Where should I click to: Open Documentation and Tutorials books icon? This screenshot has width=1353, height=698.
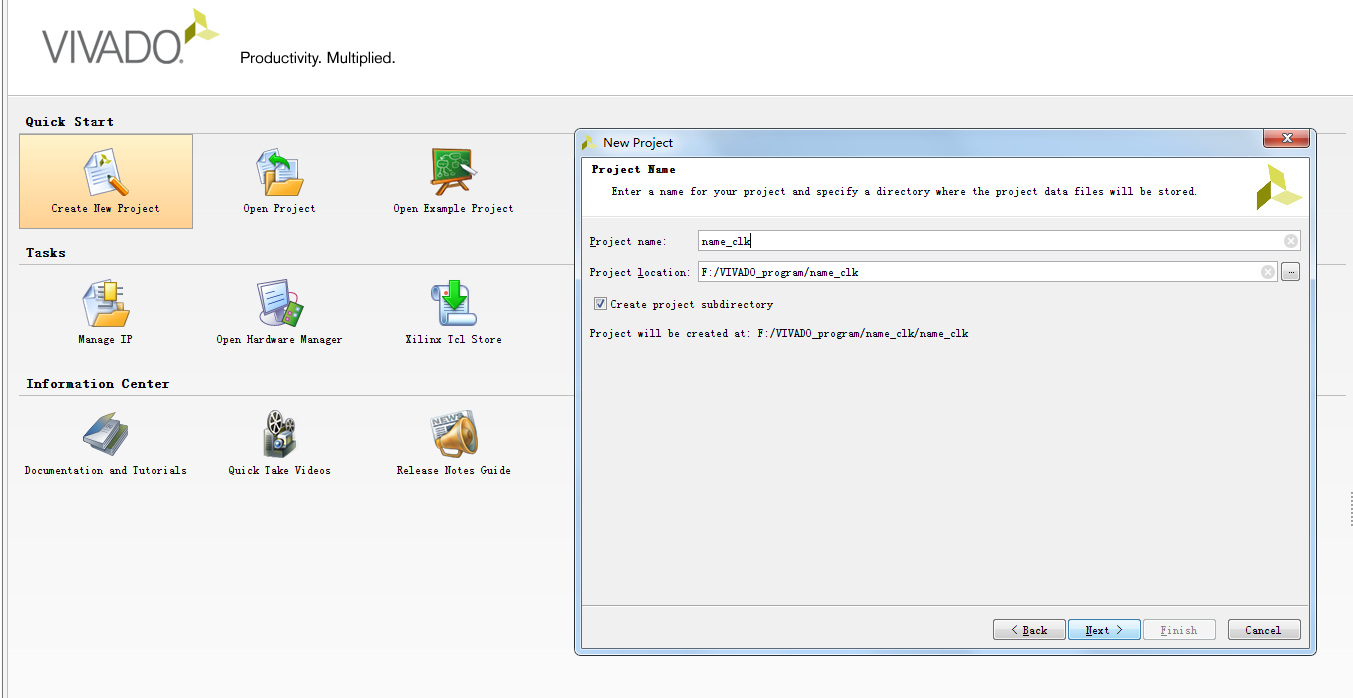coord(106,434)
